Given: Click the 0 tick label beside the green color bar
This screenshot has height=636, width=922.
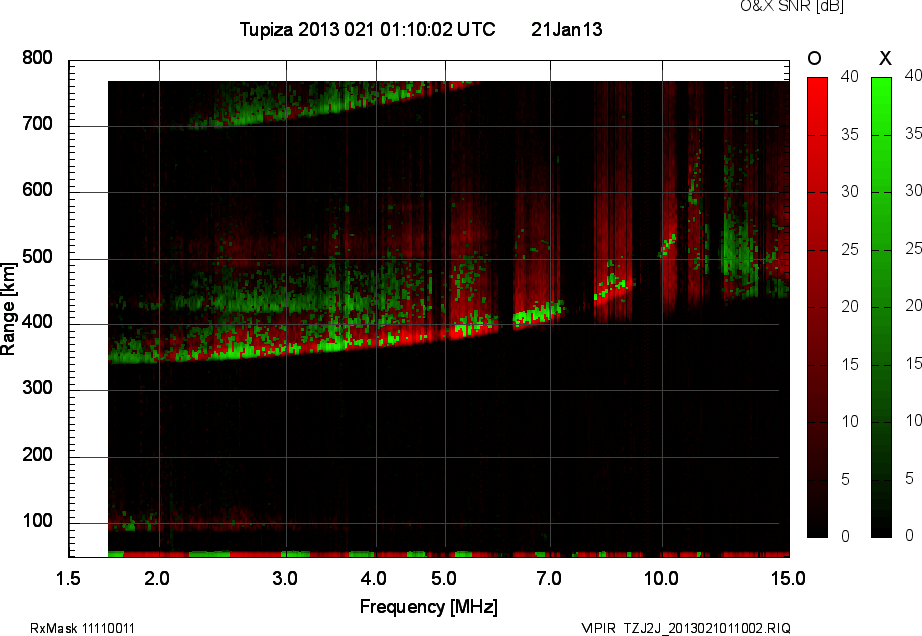Looking at the screenshot, I should point(910,535).
